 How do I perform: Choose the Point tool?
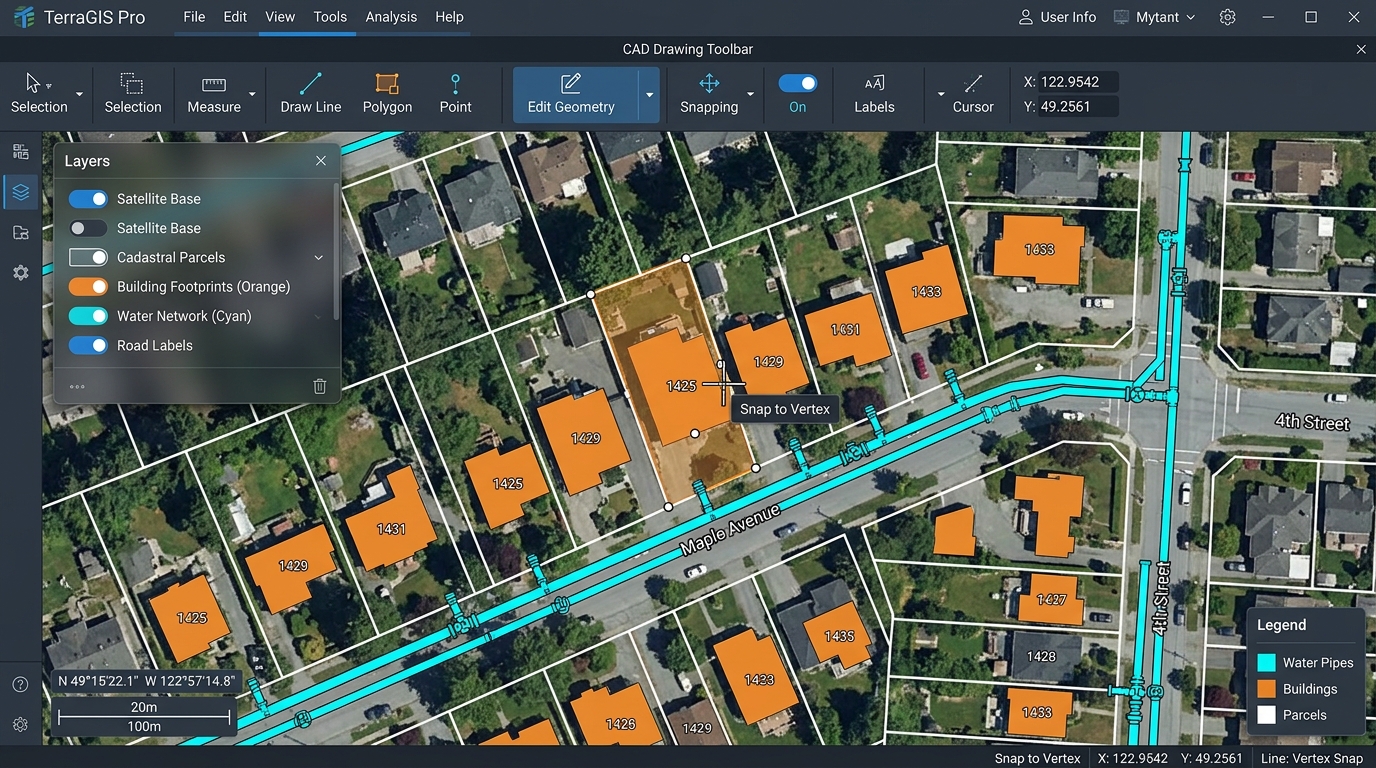tap(455, 93)
